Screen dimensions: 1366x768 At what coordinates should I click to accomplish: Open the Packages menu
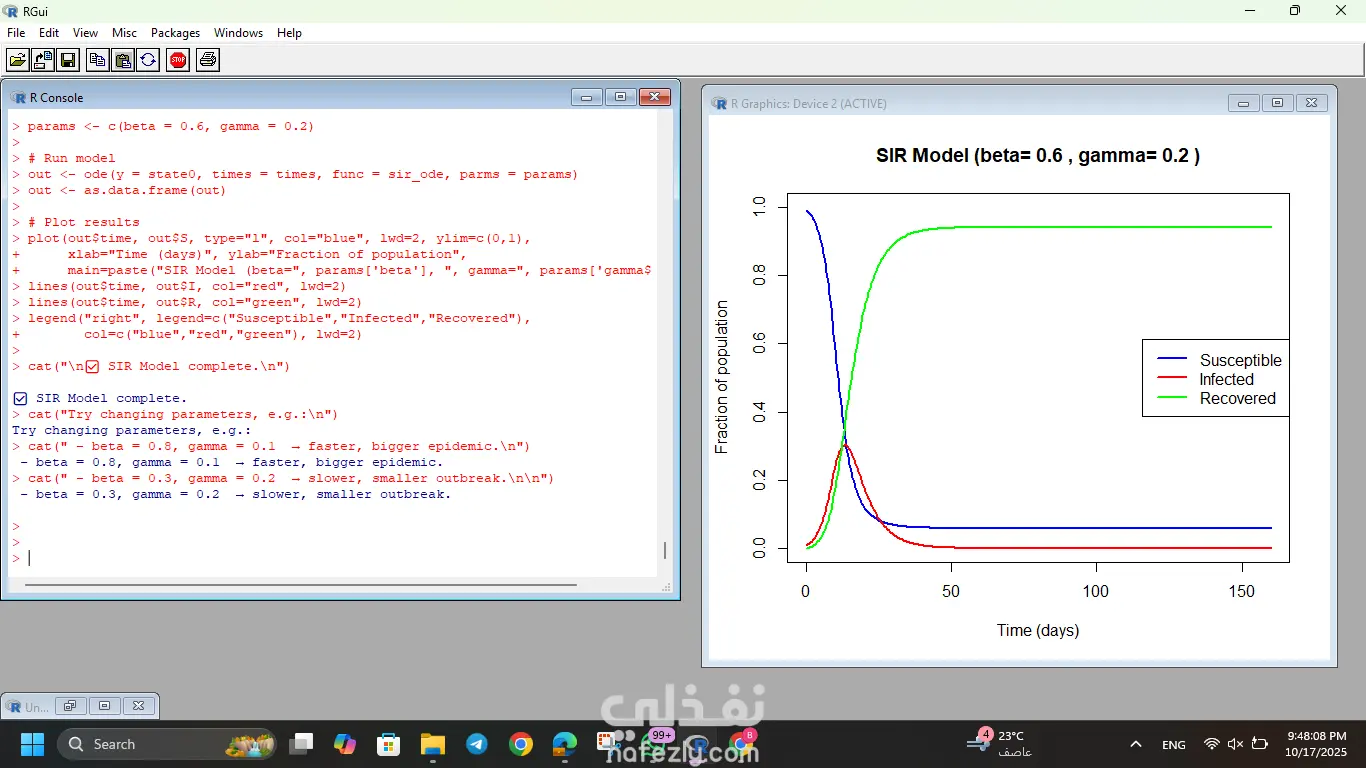click(x=176, y=33)
